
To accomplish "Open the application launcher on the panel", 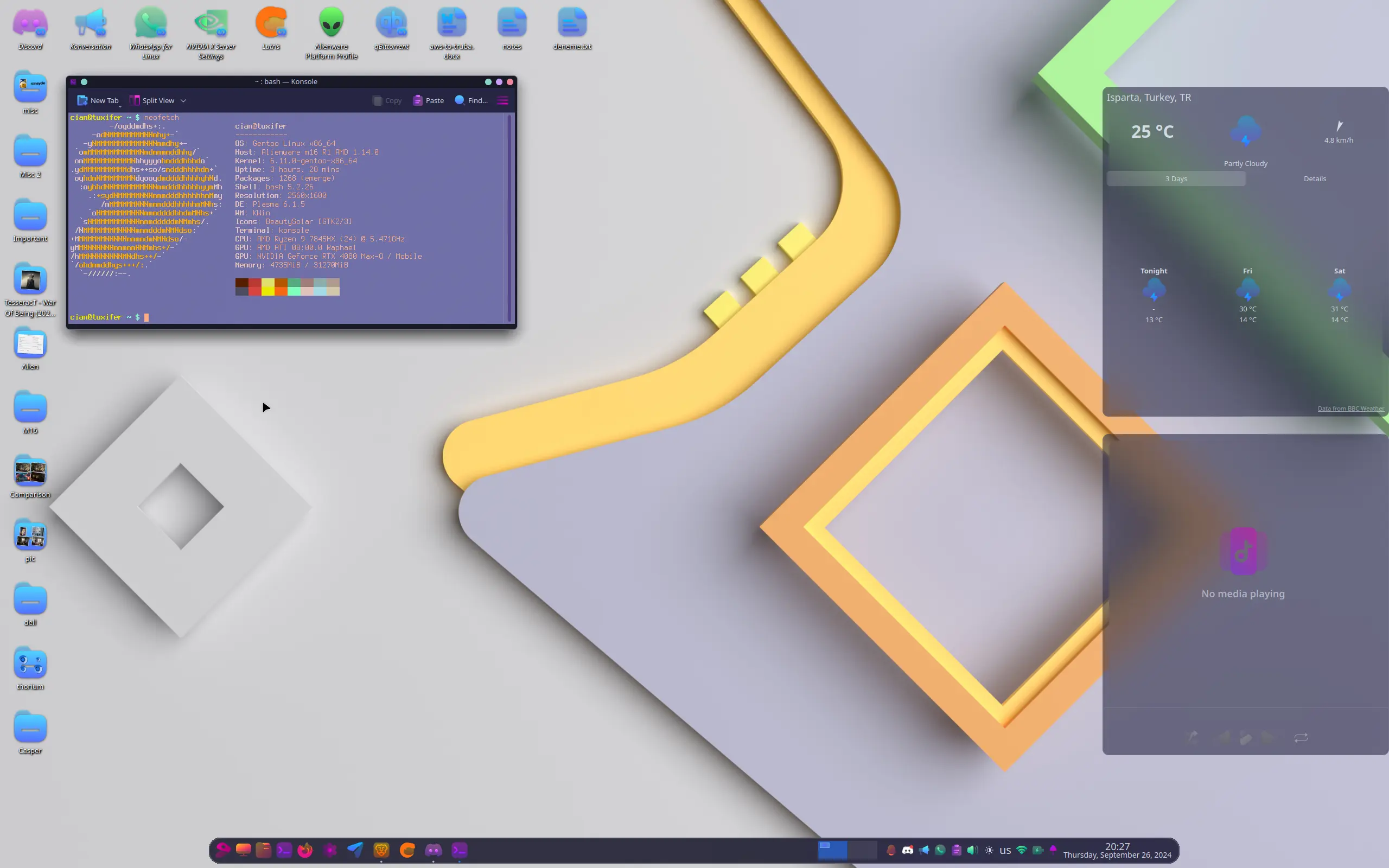I will pyautogui.click(x=222, y=850).
